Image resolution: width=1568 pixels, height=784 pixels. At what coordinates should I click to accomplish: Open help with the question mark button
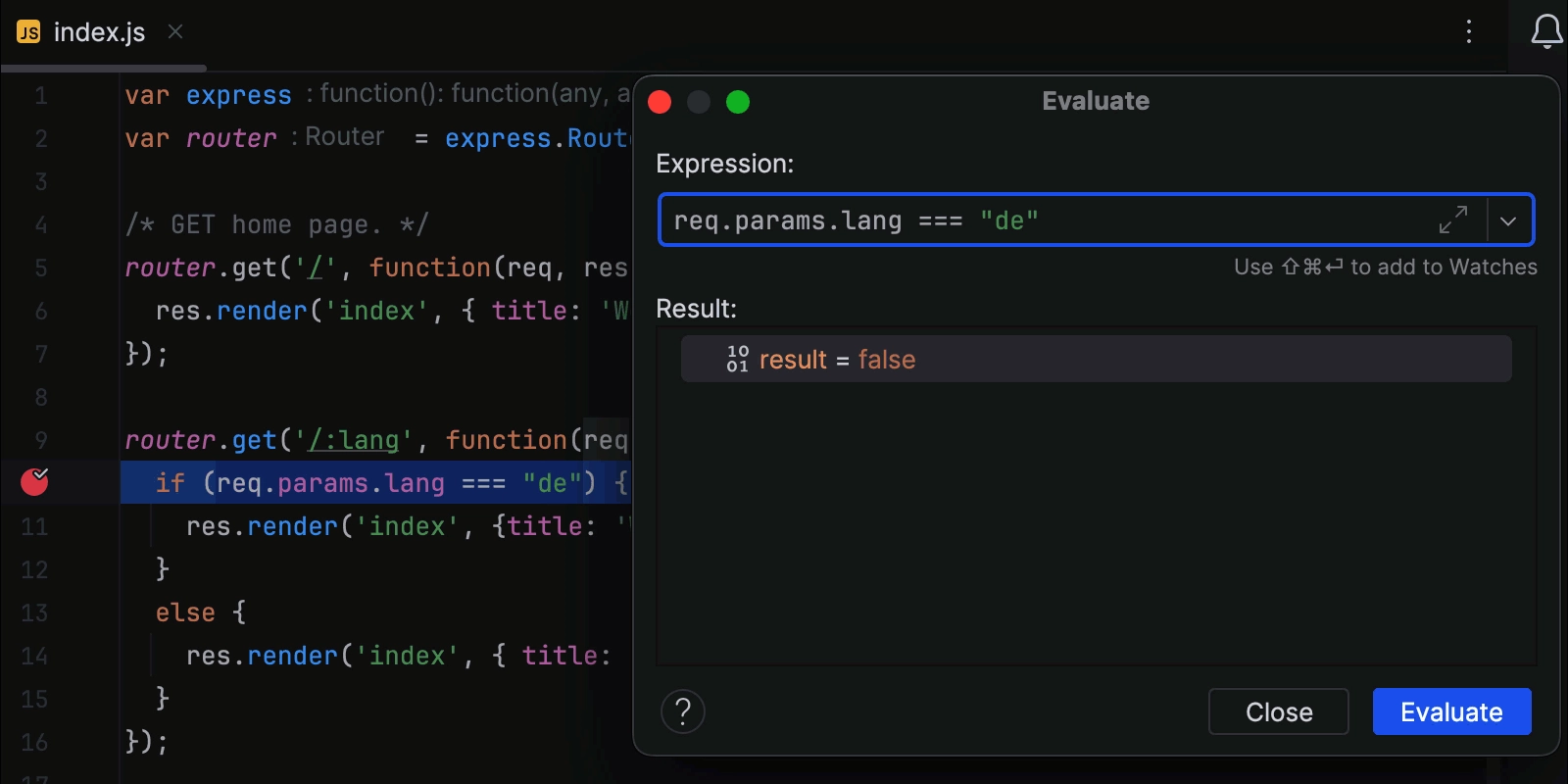coord(683,711)
